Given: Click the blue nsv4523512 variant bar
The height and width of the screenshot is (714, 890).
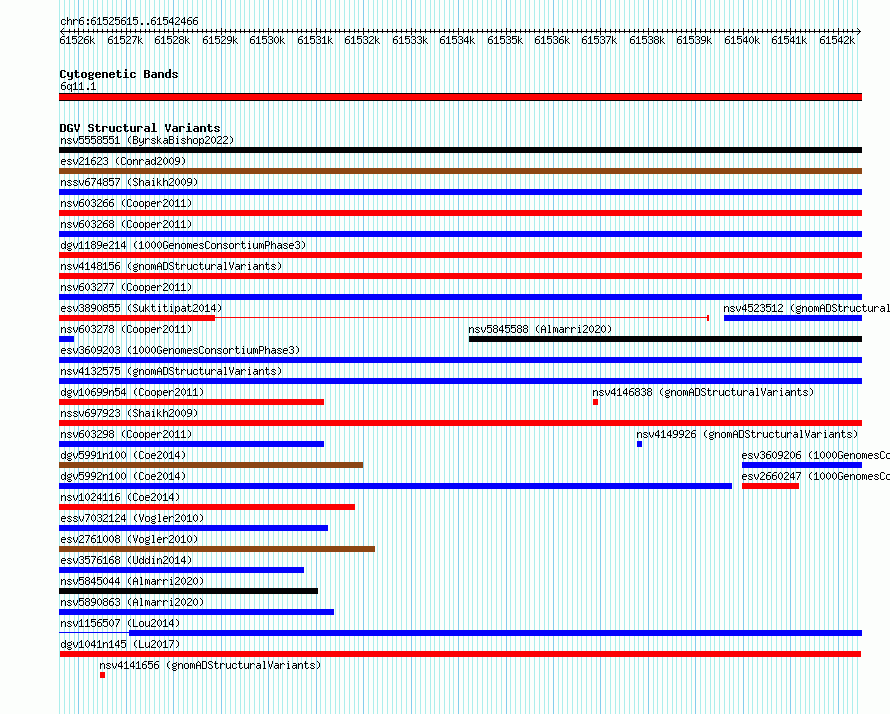Looking at the screenshot, I should point(793,318).
